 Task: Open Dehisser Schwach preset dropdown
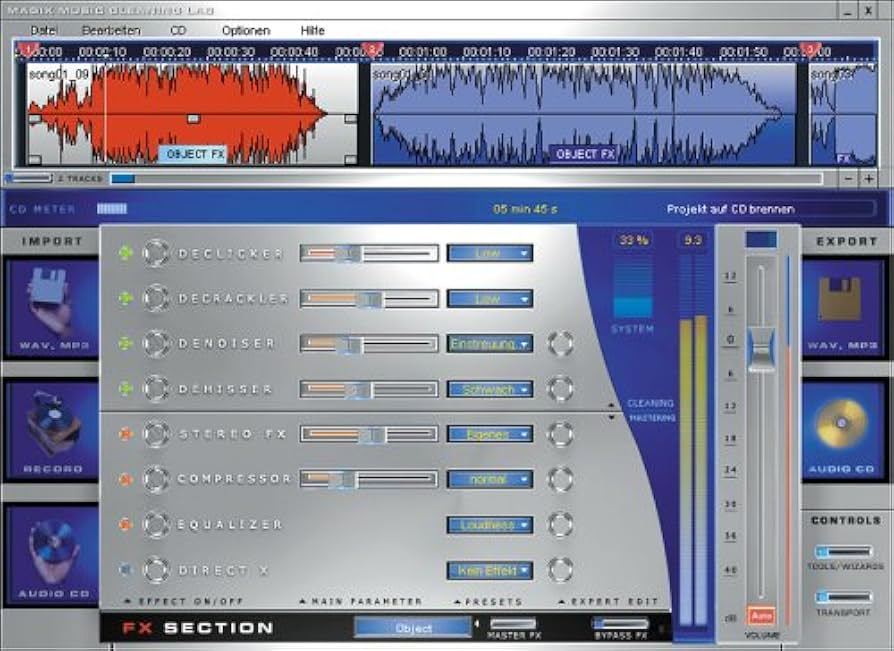pyautogui.click(x=490, y=389)
